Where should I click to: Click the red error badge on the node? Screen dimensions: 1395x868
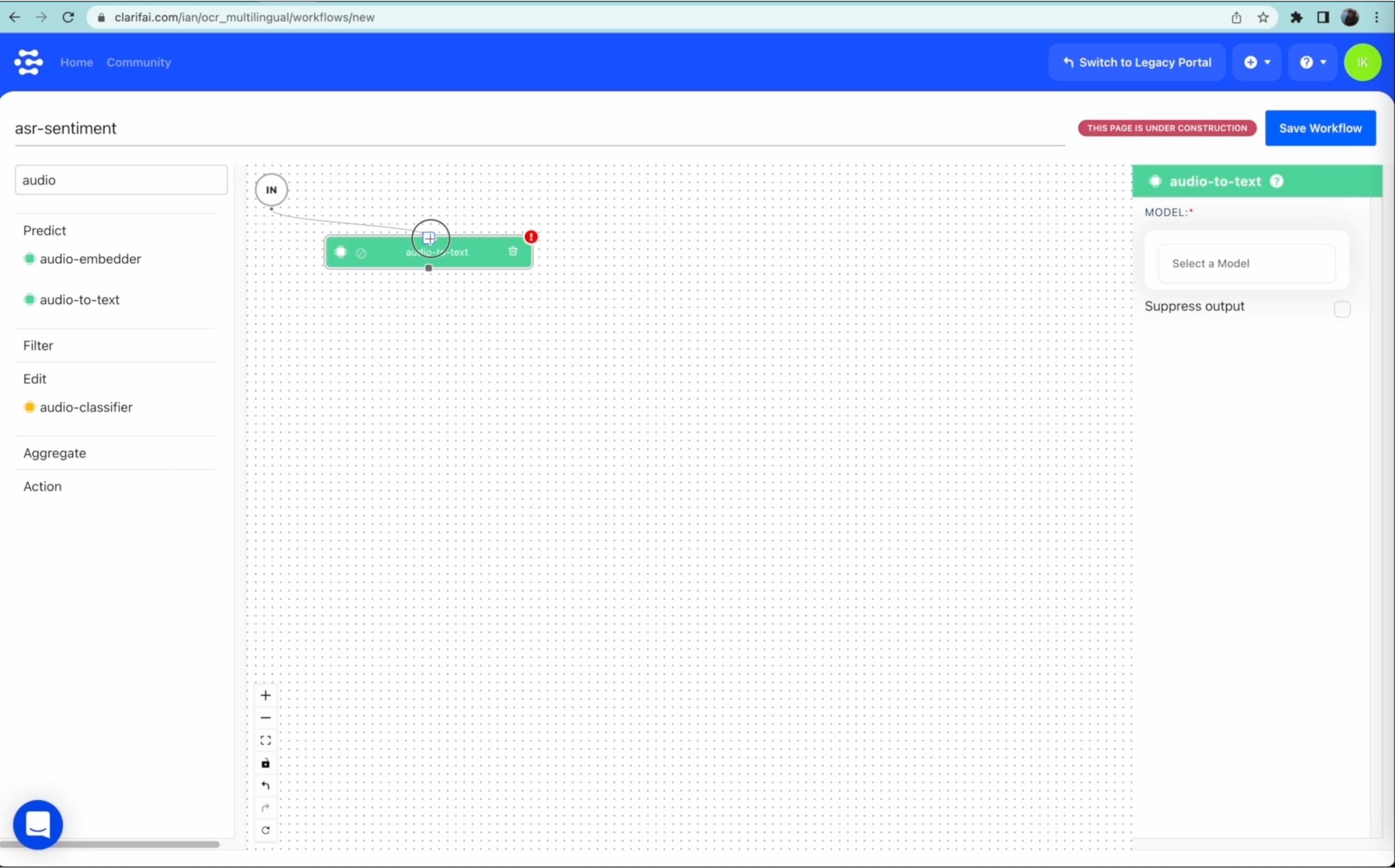pyautogui.click(x=531, y=236)
